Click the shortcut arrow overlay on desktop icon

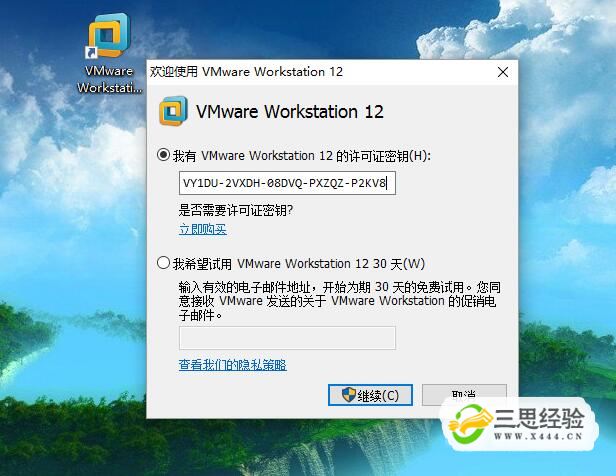click(x=91, y=52)
